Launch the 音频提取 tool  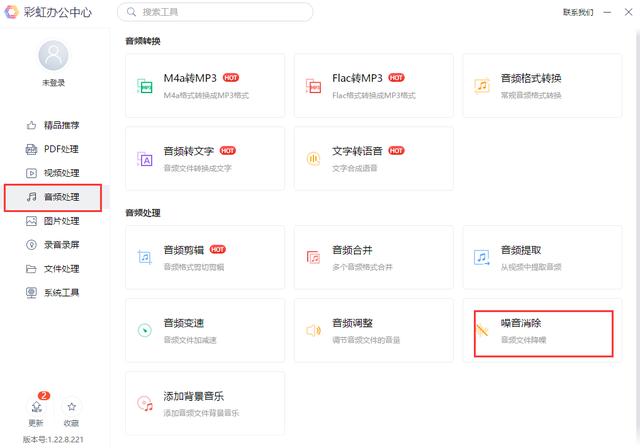(542, 257)
